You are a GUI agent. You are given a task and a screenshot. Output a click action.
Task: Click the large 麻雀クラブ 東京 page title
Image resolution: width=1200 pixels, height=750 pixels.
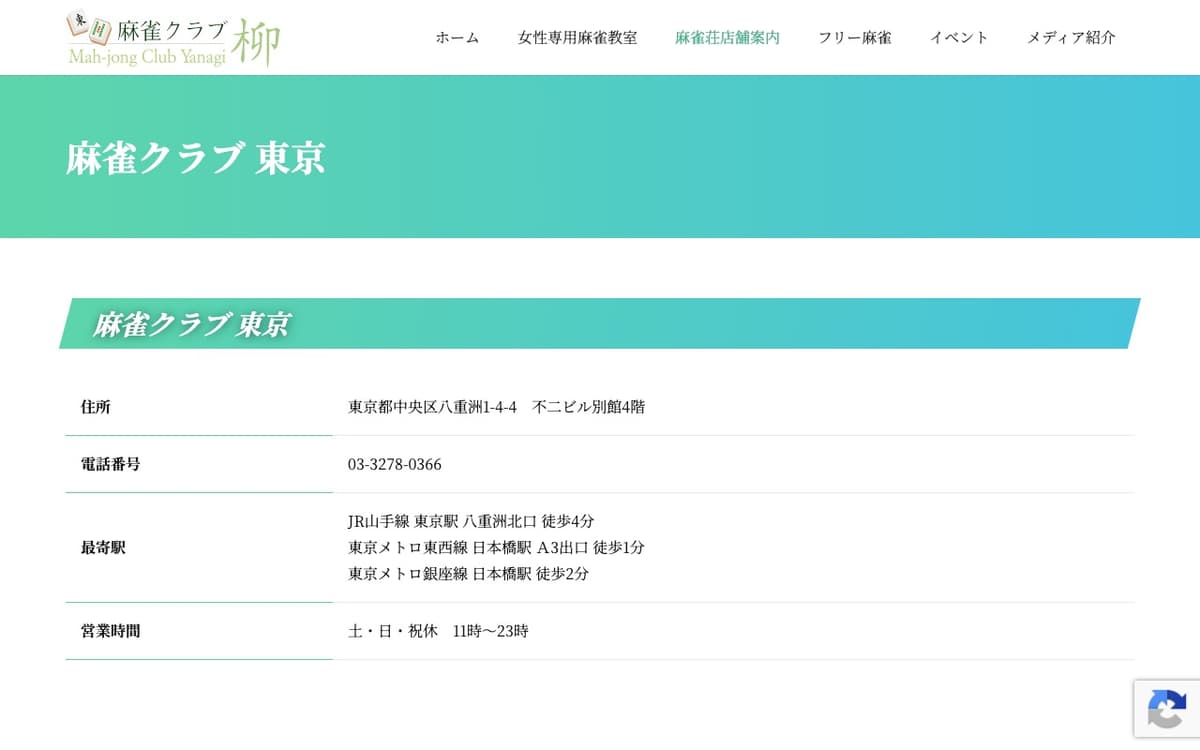point(196,158)
